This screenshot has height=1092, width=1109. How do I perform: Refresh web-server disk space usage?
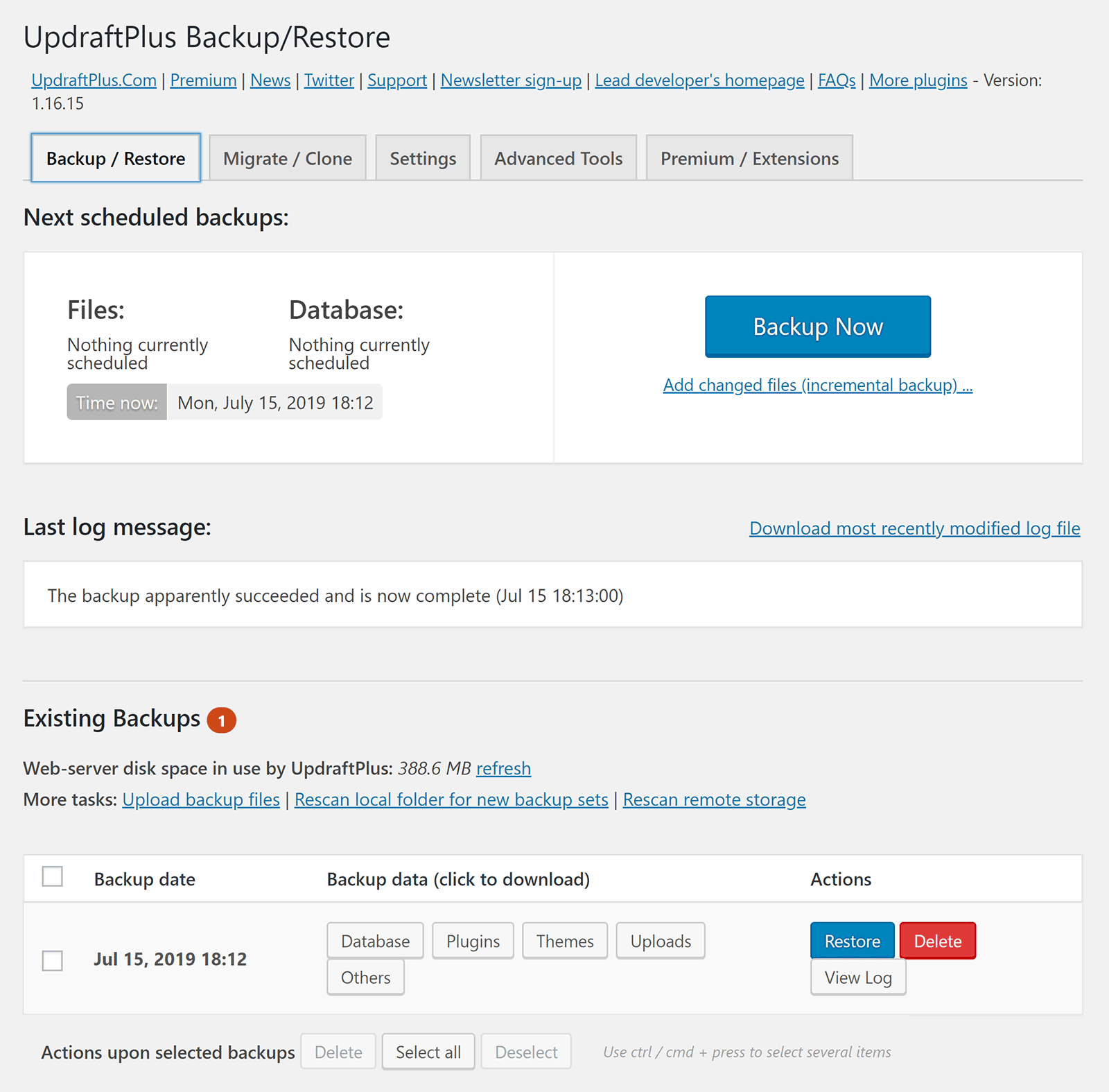(x=503, y=768)
